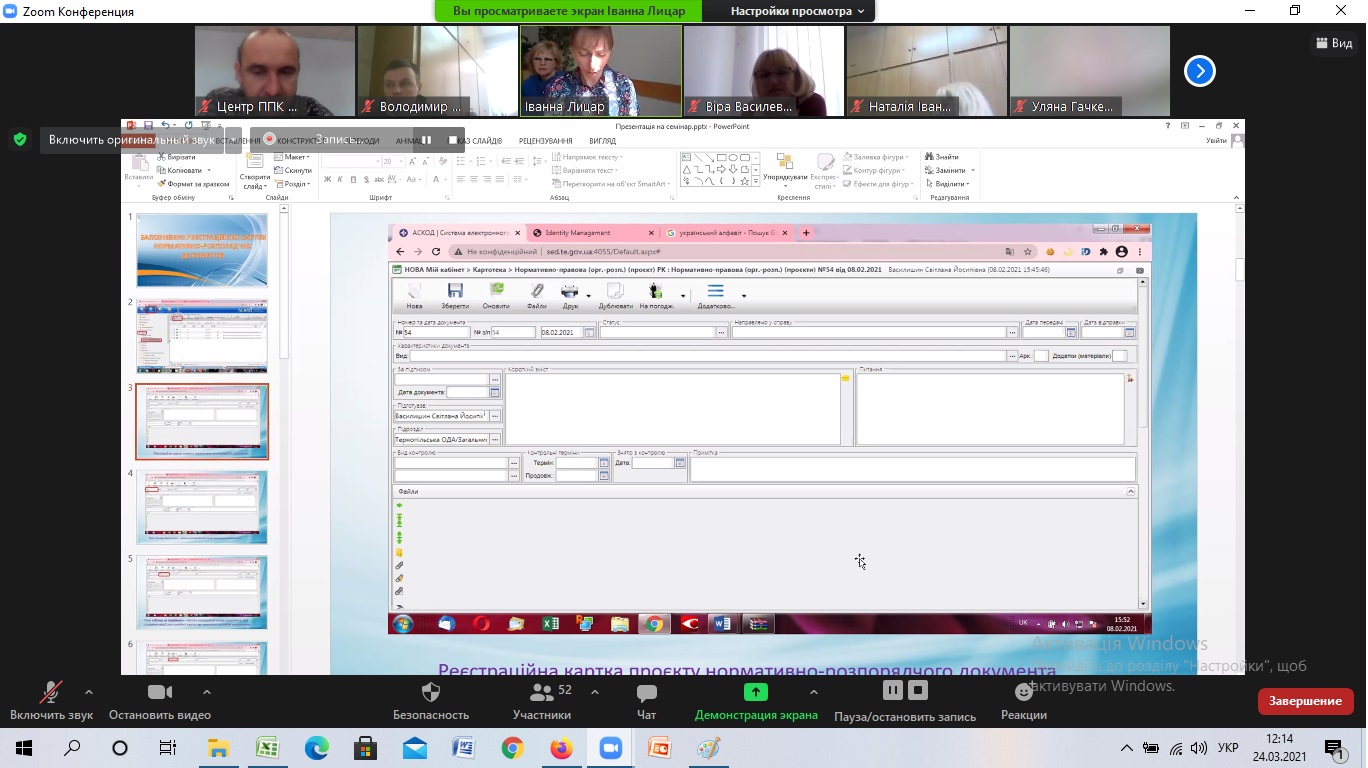The image size is (1368, 768).
Task: Open Mail app from the taskbar
Action: coord(414,748)
